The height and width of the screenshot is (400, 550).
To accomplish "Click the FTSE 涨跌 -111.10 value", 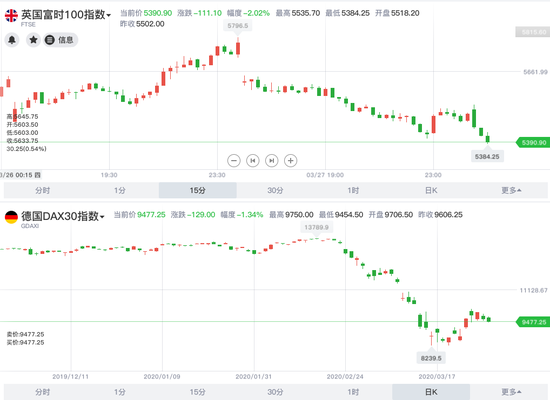I will 207,13.
